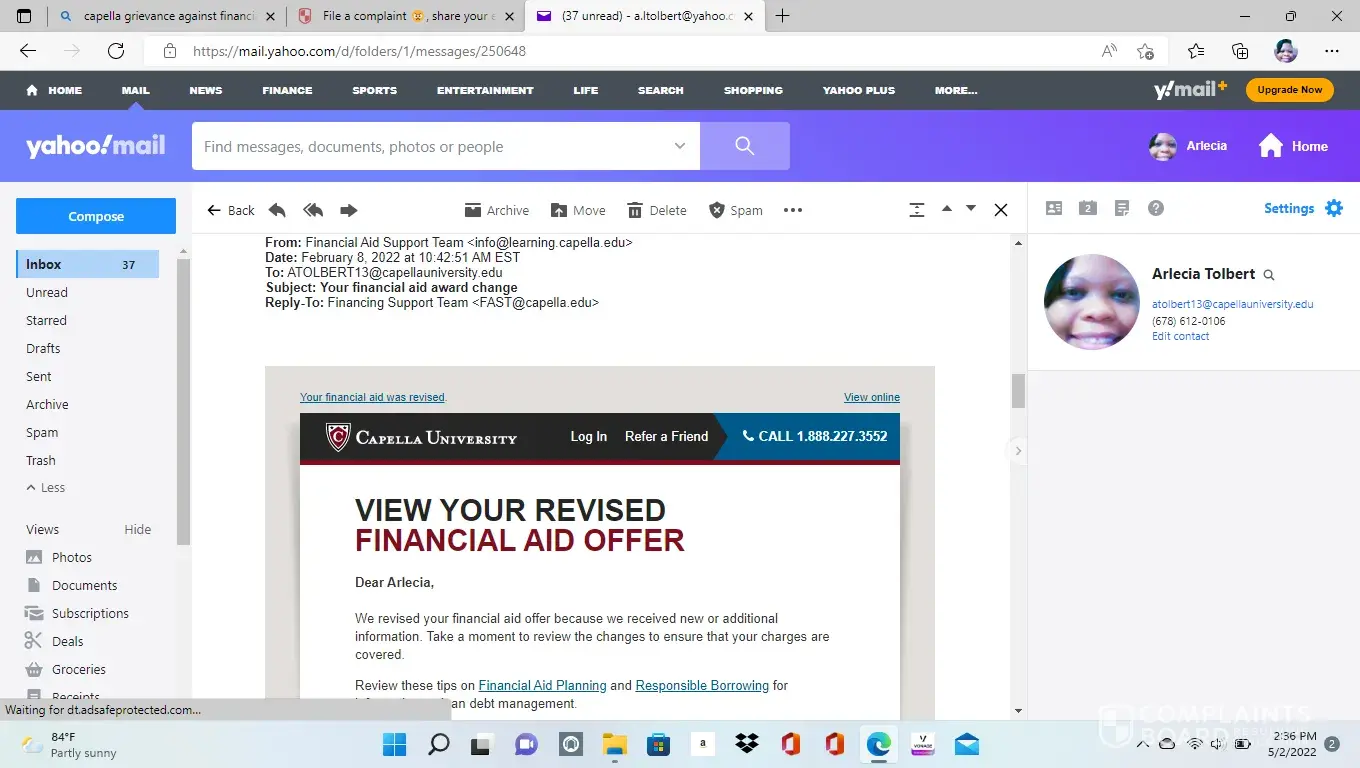The image size is (1360, 768).
Task: Open the Groceries view
Action: click(65, 669)
